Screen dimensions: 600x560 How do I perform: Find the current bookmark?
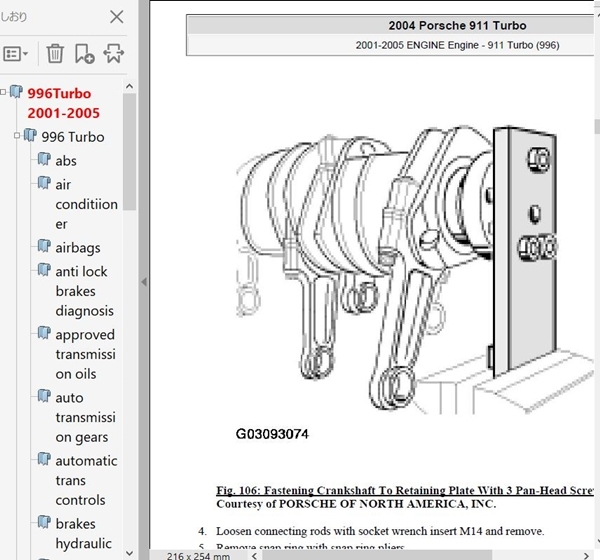(113, 53)
